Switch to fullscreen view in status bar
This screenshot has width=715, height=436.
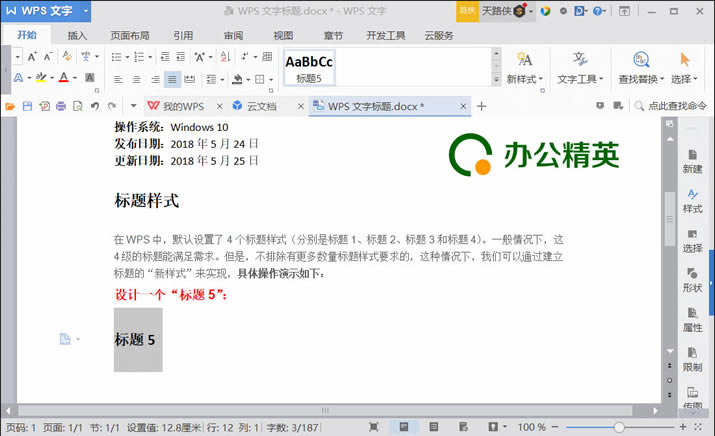373,427
